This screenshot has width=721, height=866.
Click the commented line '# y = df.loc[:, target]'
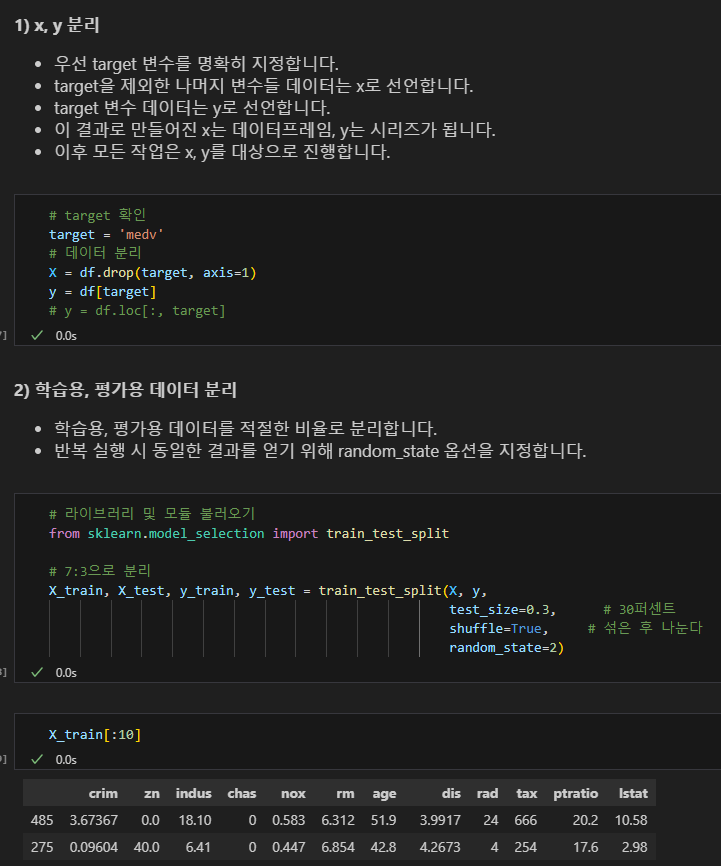(137, 311)
